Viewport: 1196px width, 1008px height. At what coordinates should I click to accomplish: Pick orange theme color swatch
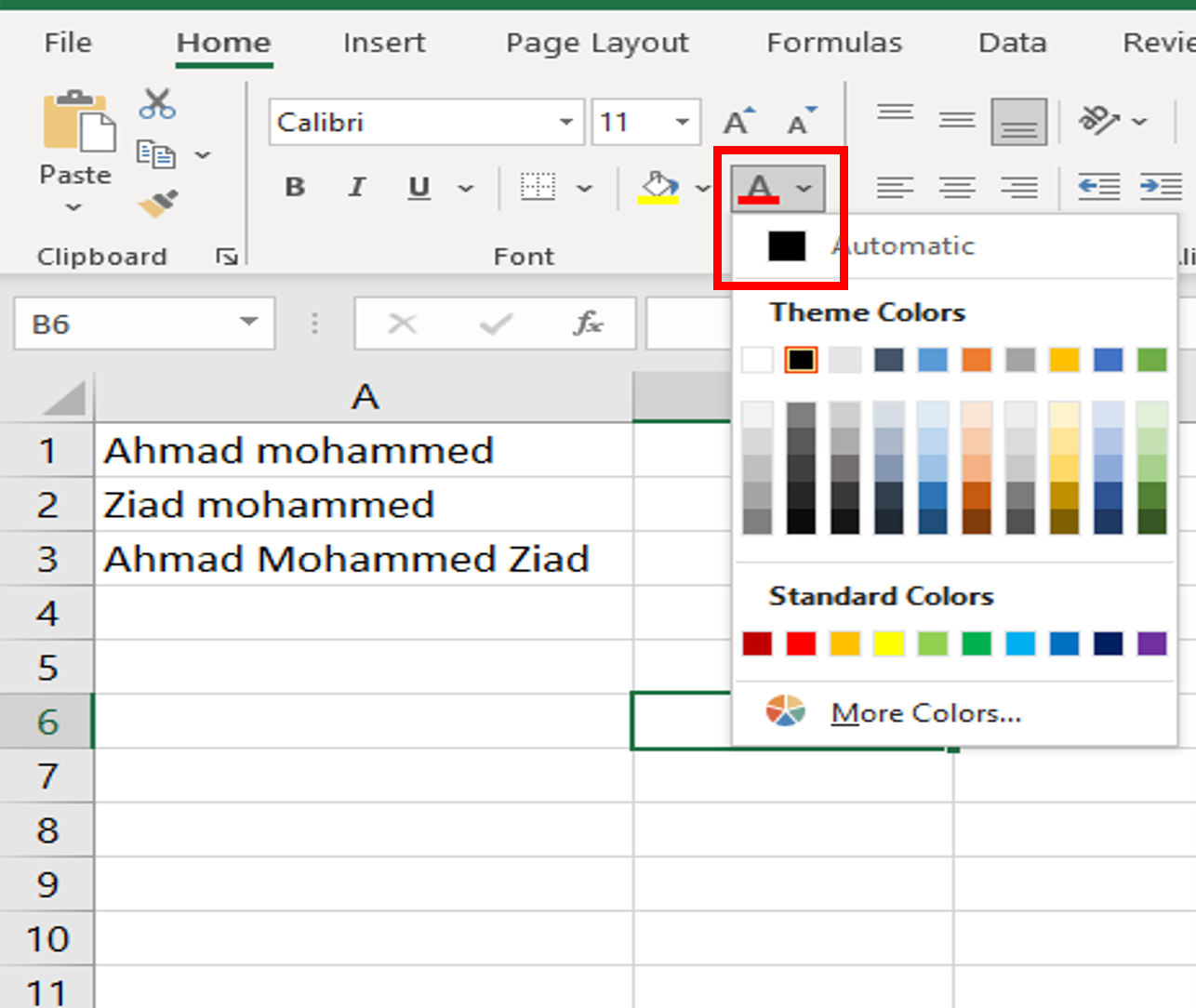[x=976, y=360]
